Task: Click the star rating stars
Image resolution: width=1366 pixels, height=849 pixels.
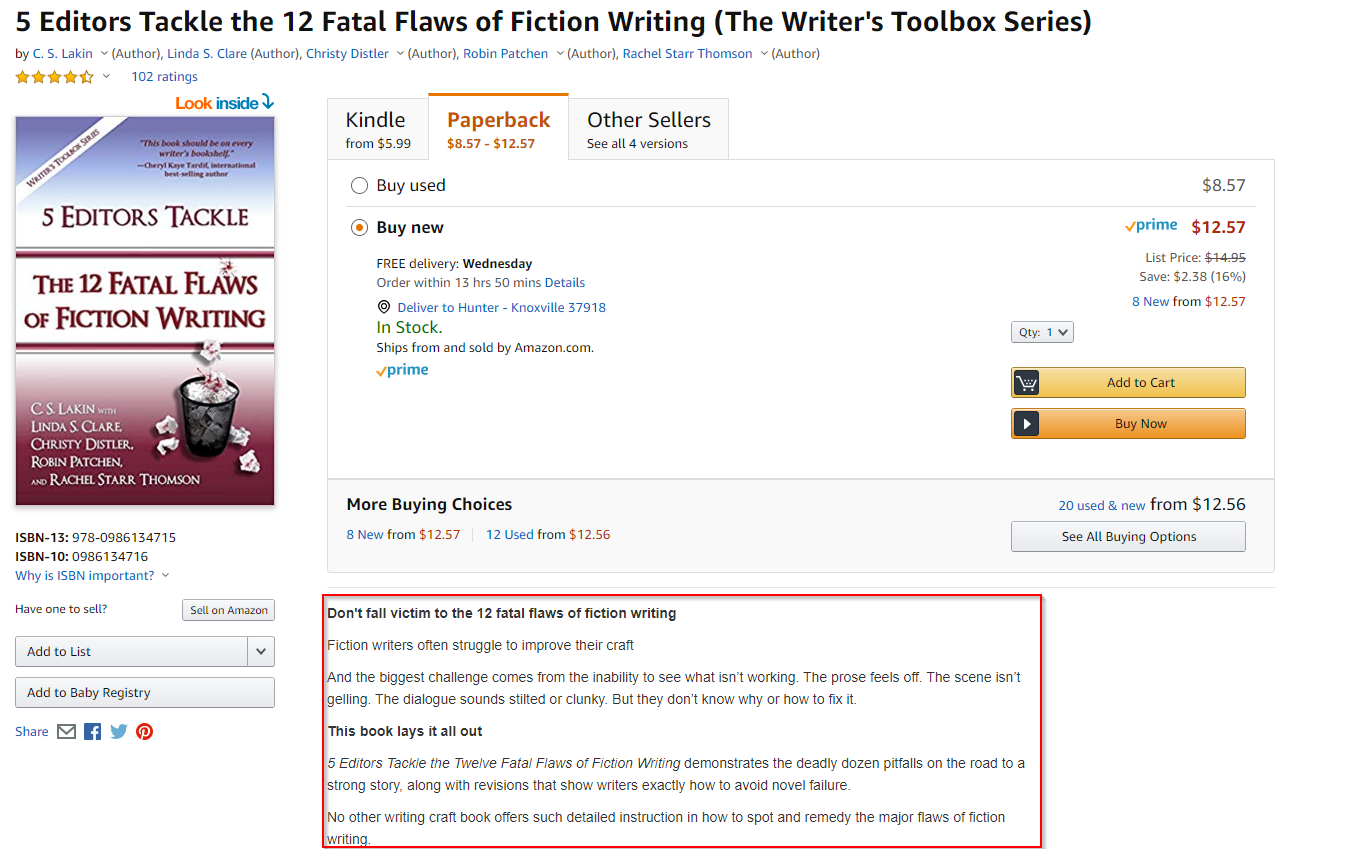Action: tap(55, 76)
